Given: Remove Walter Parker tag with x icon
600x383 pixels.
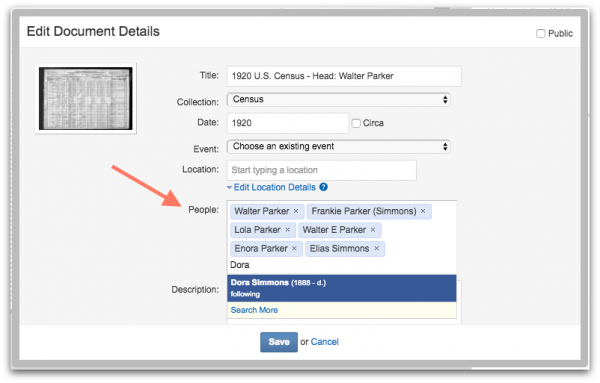Looking at the screenshot, I should (x=296, y=211).
